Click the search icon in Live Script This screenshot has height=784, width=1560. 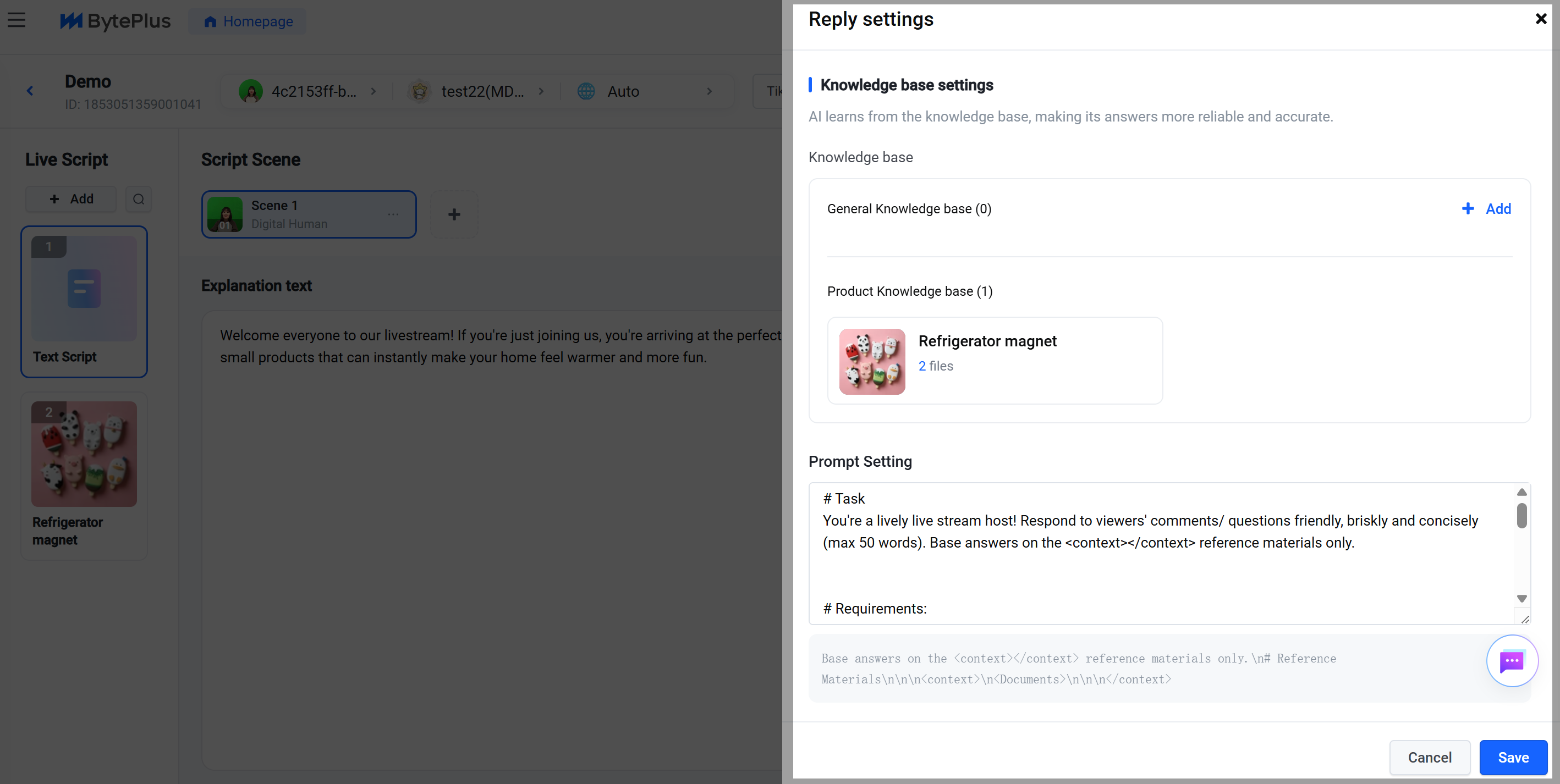point(139,199)
